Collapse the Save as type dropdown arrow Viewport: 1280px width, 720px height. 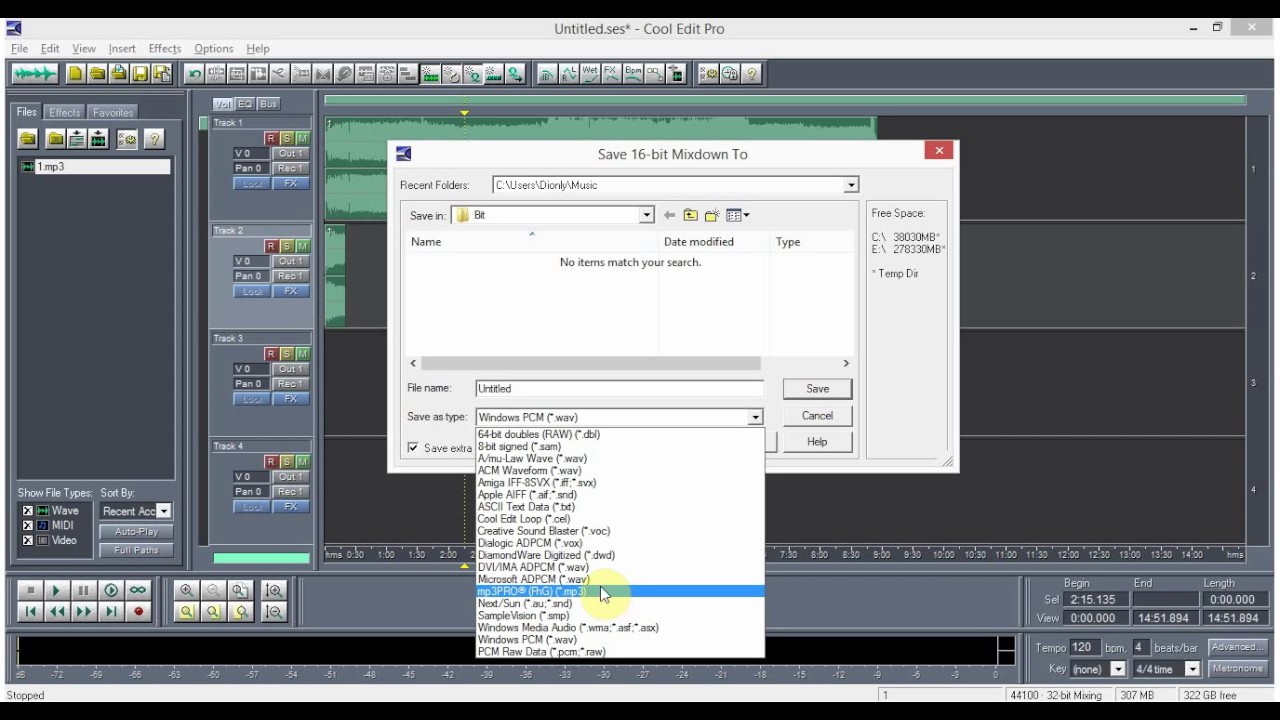click(x=755, y=417)
